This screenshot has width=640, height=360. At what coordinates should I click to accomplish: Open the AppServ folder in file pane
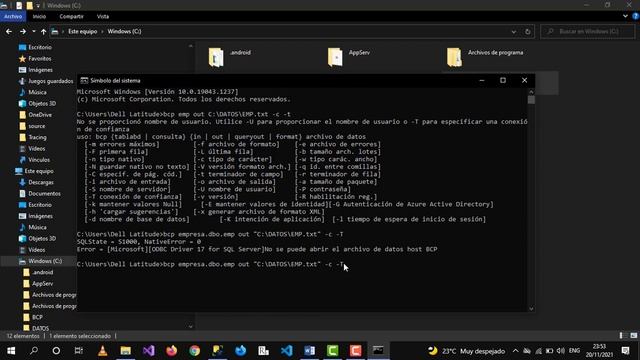(335, 57)
